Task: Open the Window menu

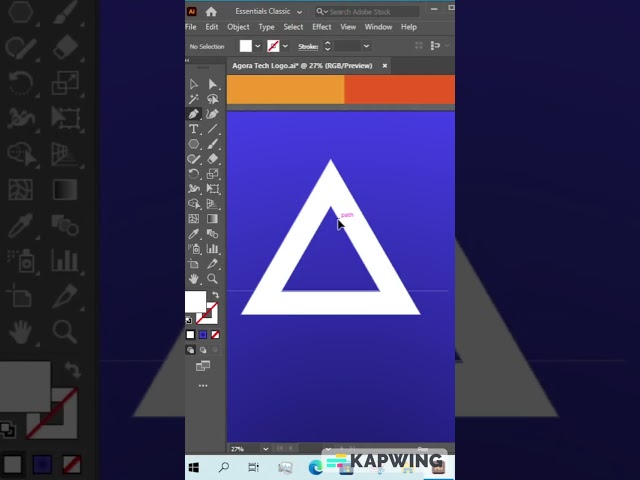Action: [378, 27]
